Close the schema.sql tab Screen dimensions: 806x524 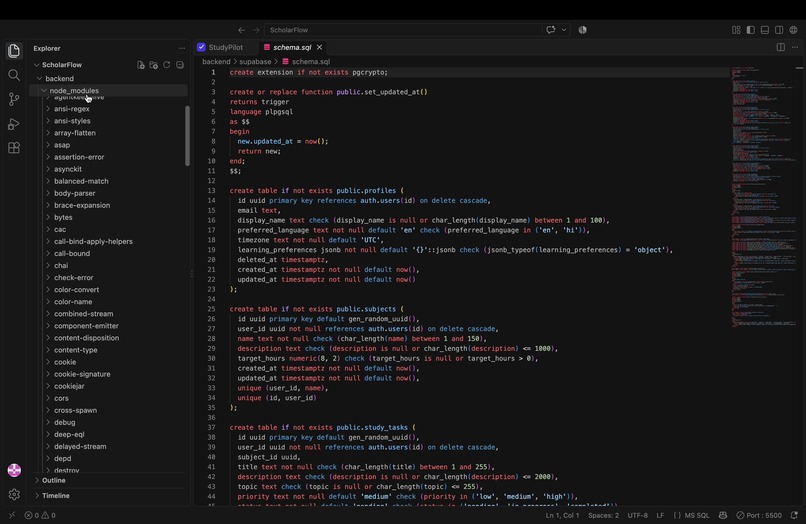pyautogui.click(x=319, y=47)
